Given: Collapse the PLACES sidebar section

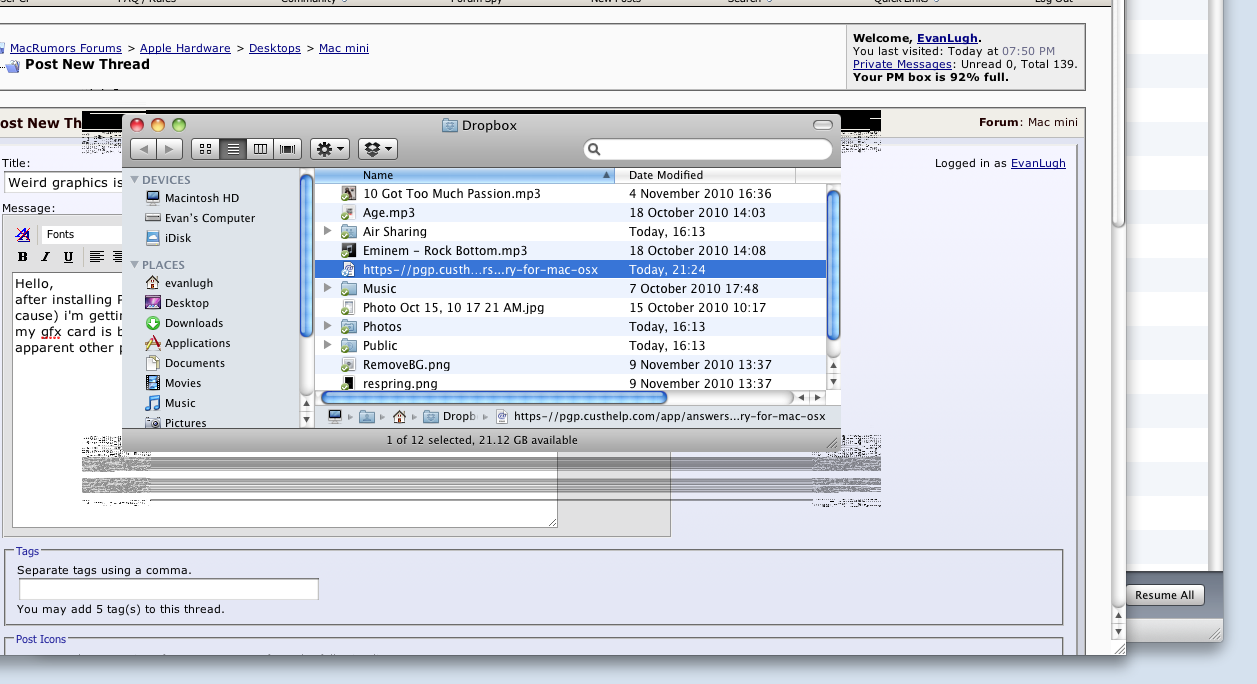Looking at the screenshot, I should click(135, 265).
